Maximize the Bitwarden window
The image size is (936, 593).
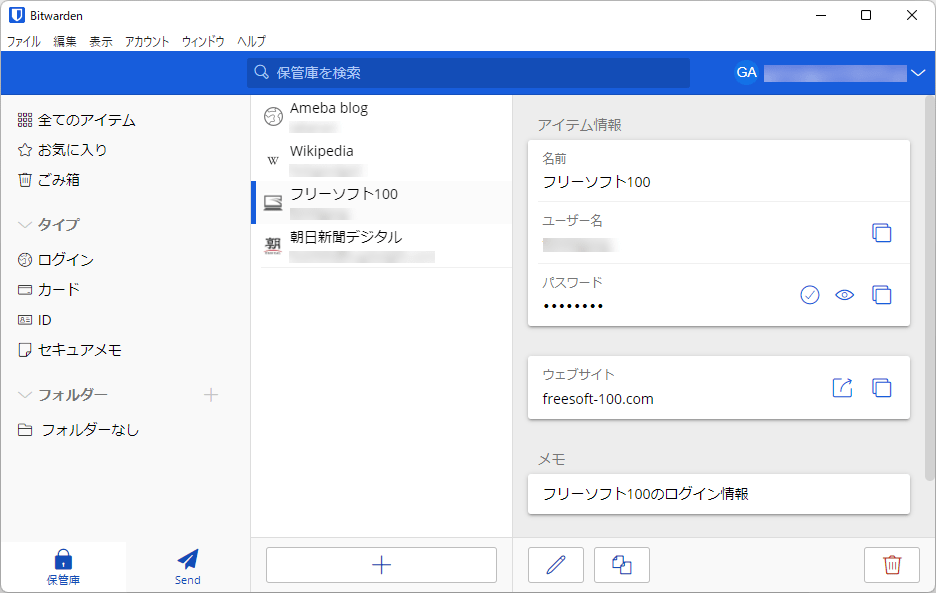[866, 16]
